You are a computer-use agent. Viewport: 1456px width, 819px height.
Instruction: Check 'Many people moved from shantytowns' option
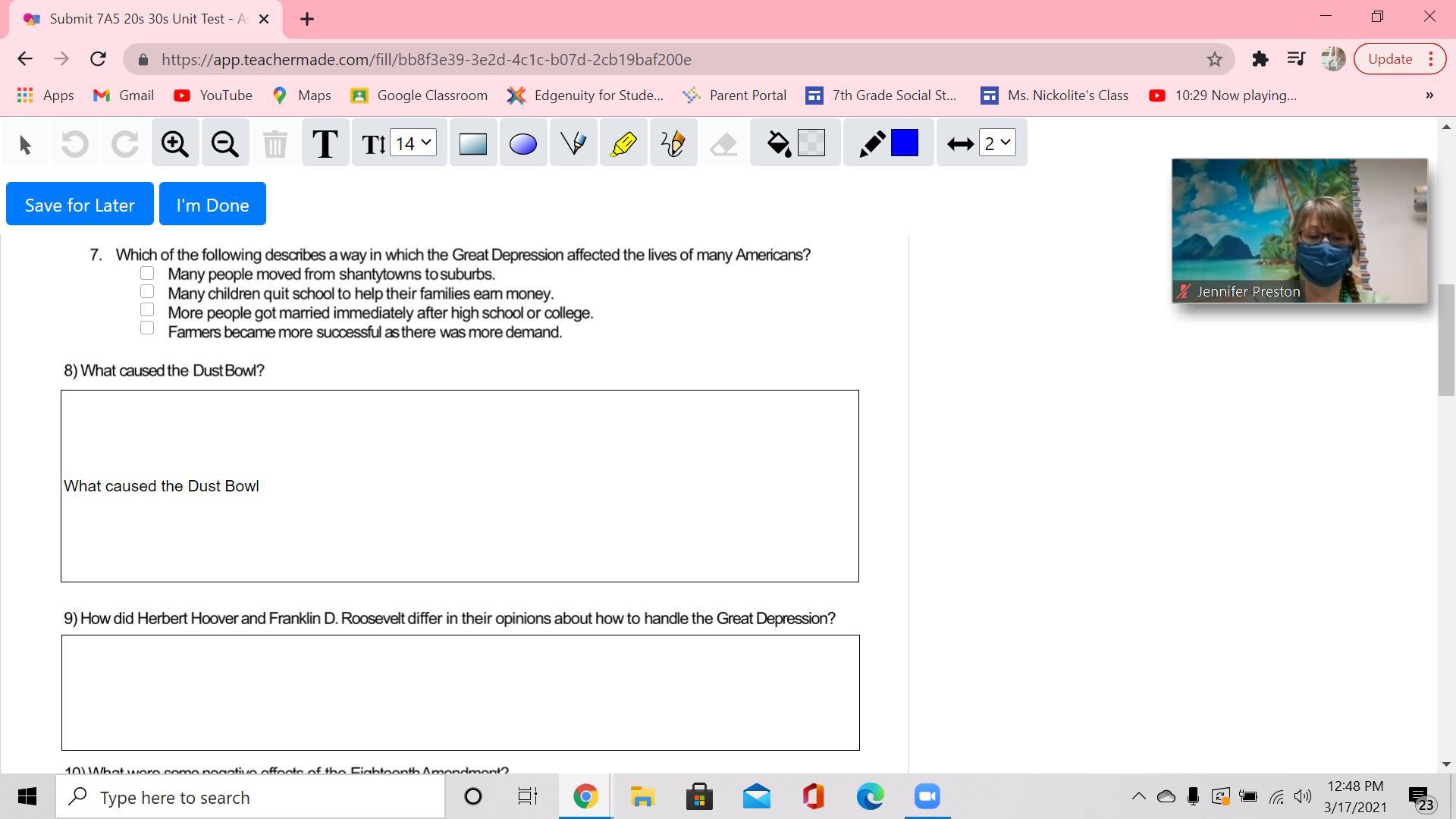(x=147, y=273)
